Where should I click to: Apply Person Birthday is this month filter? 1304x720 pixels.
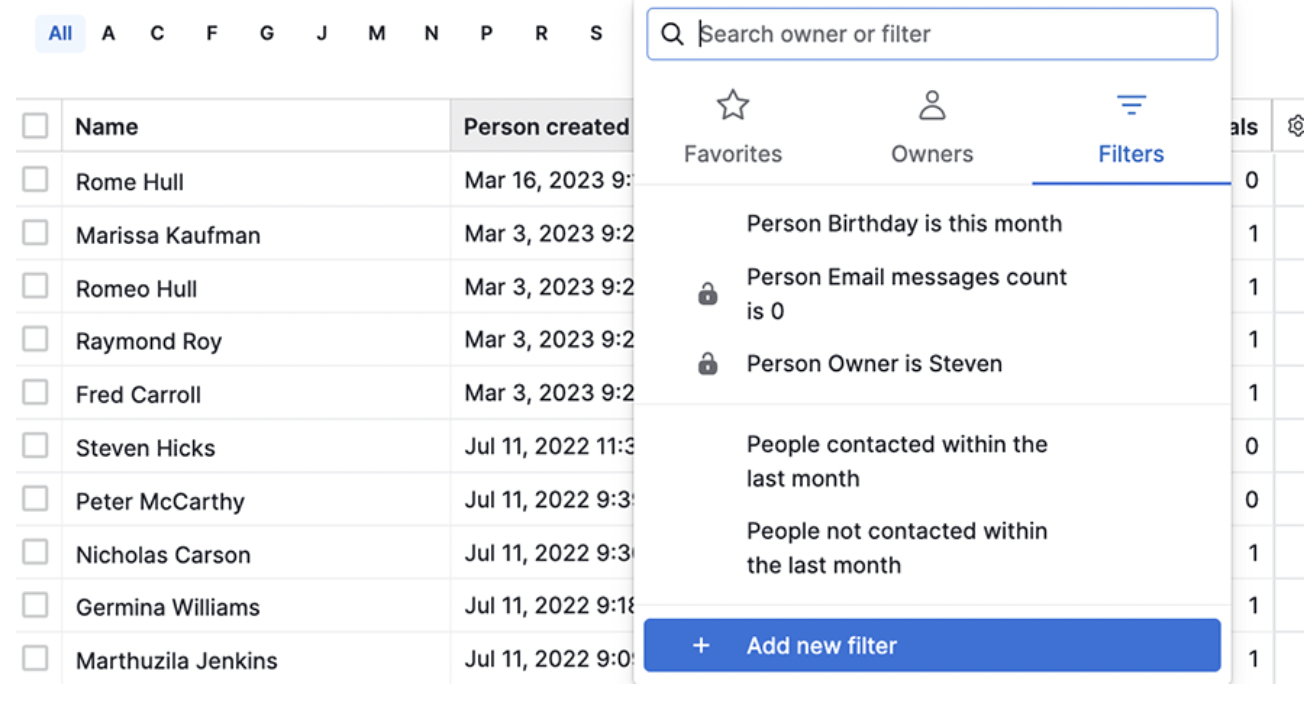(904, 223)
